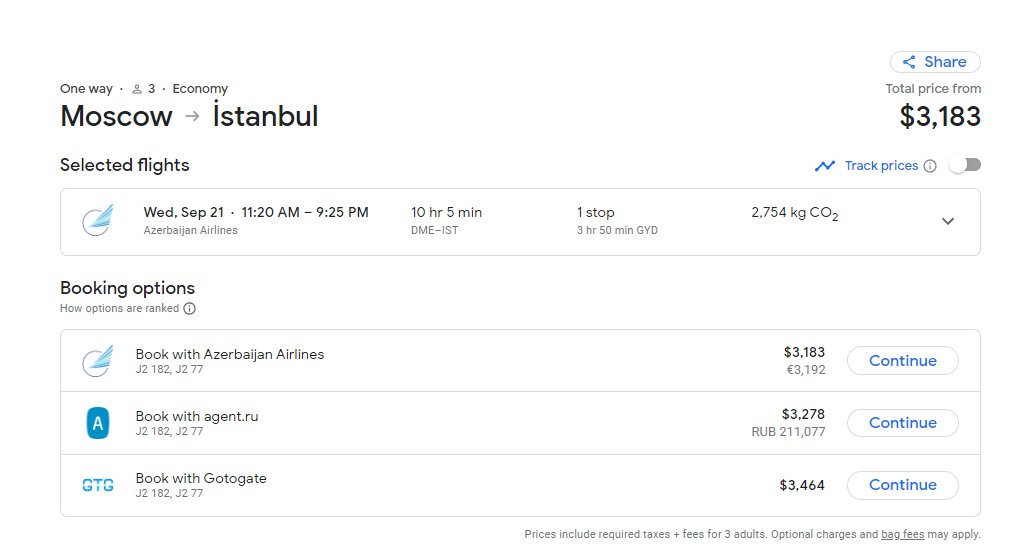This screenshot has width=1030, height=560.
Task: Click the agent.ru logo icon
Action: 98,423
